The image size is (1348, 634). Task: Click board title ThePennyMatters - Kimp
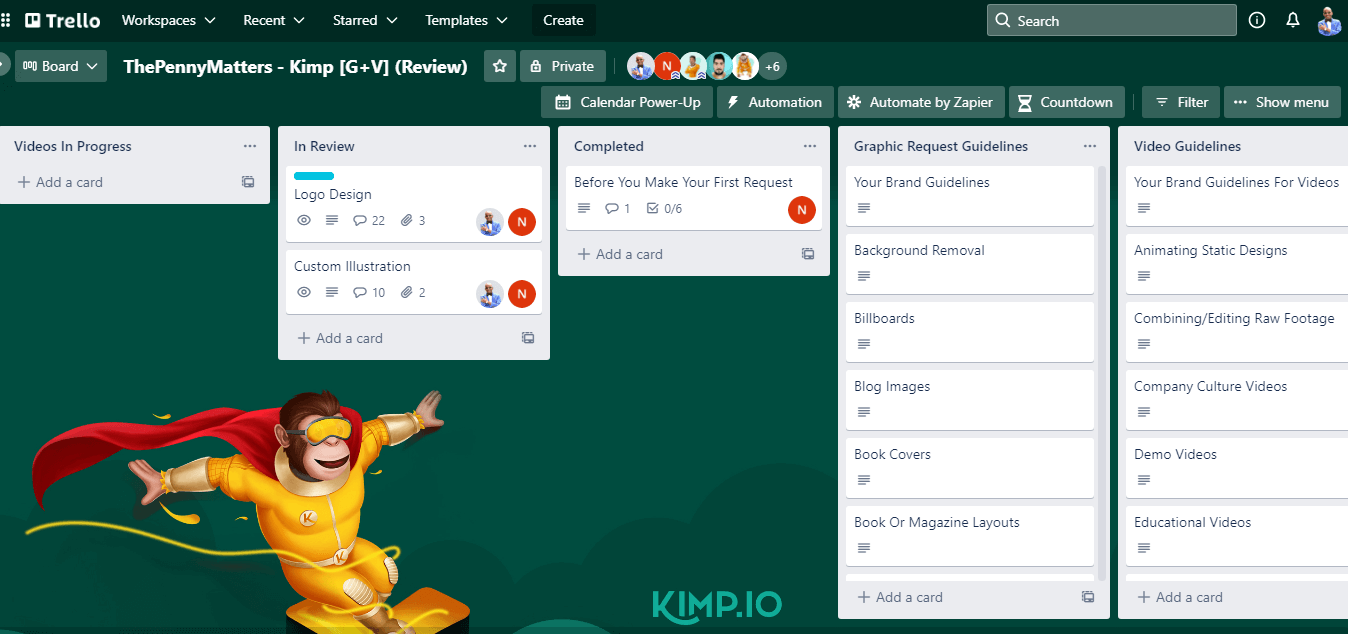295,67
